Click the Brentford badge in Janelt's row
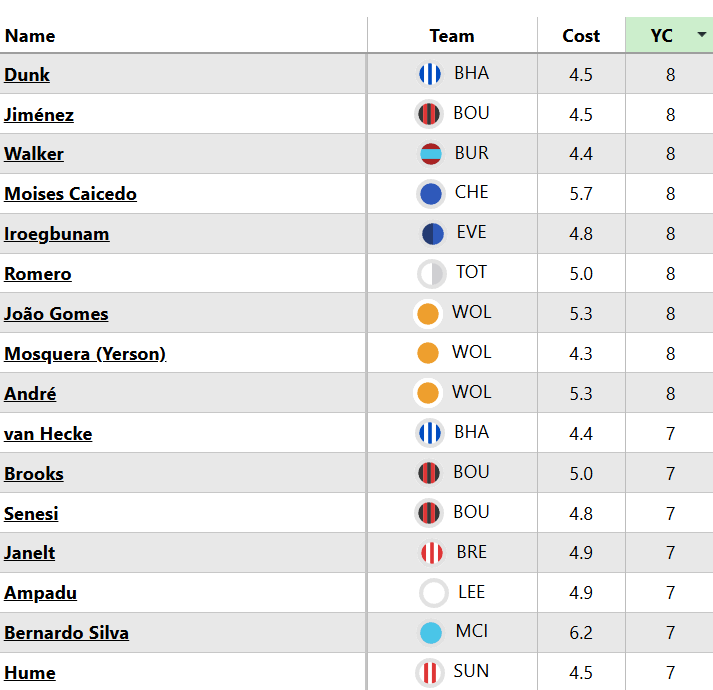The width and height of the screenshot is (713, 690). tap(431, 553)
